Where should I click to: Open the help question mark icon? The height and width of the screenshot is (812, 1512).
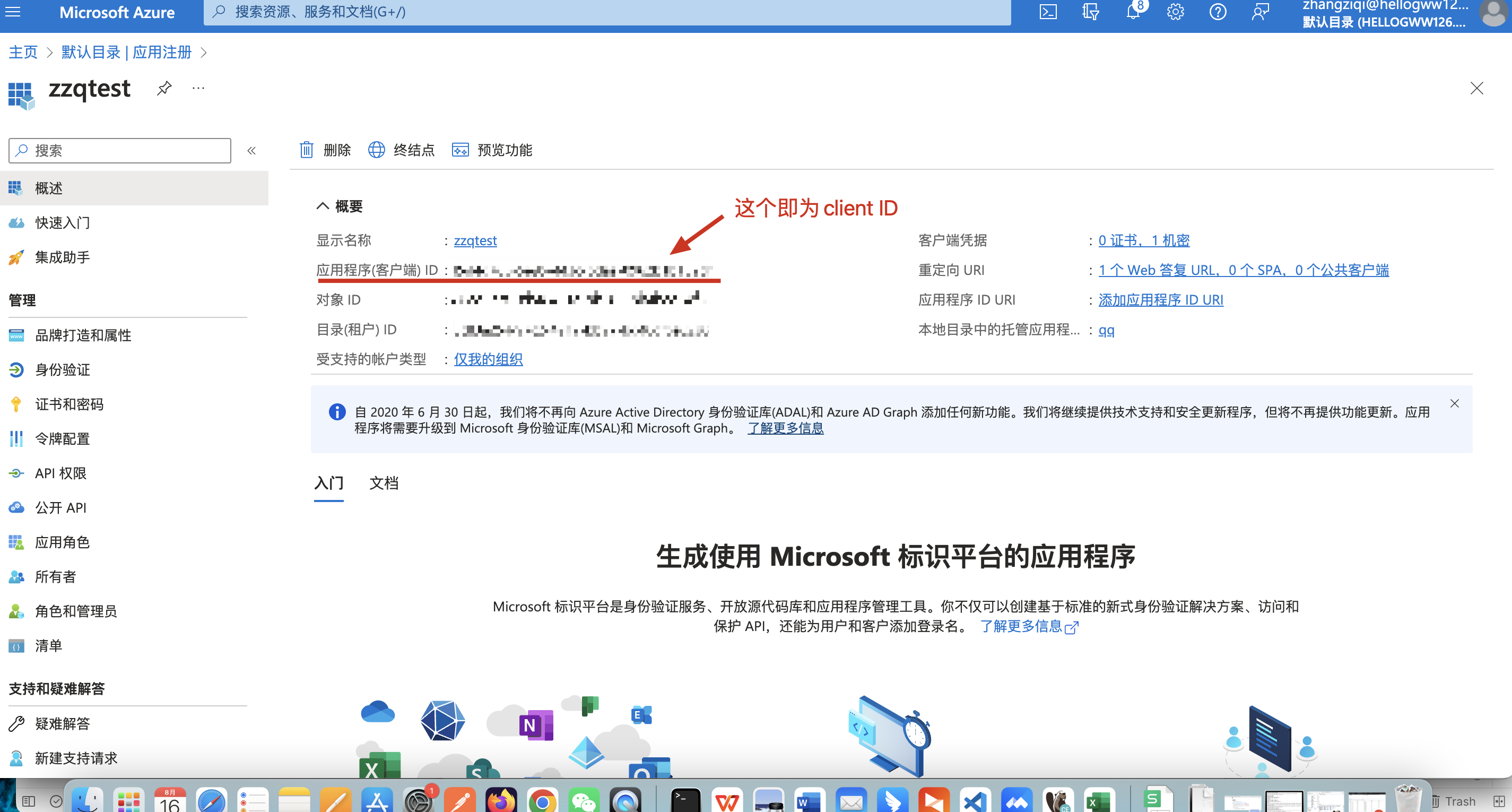coord(1218,12)
